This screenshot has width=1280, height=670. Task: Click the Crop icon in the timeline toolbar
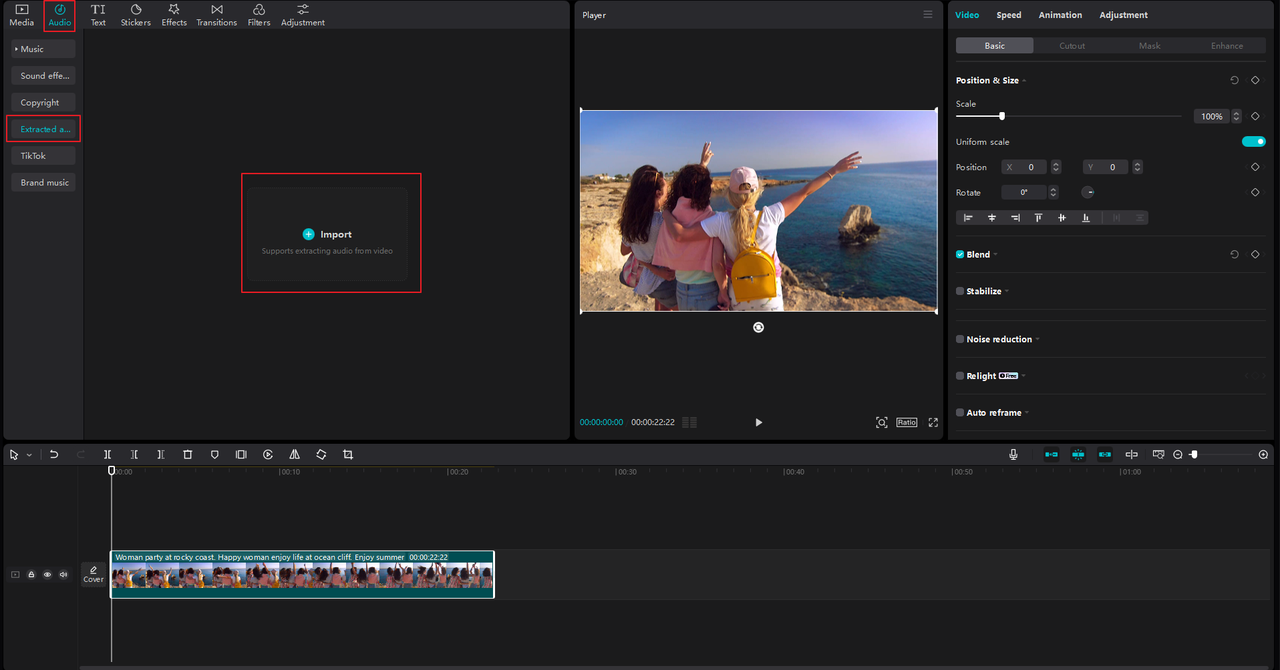[x=348, y=454]
